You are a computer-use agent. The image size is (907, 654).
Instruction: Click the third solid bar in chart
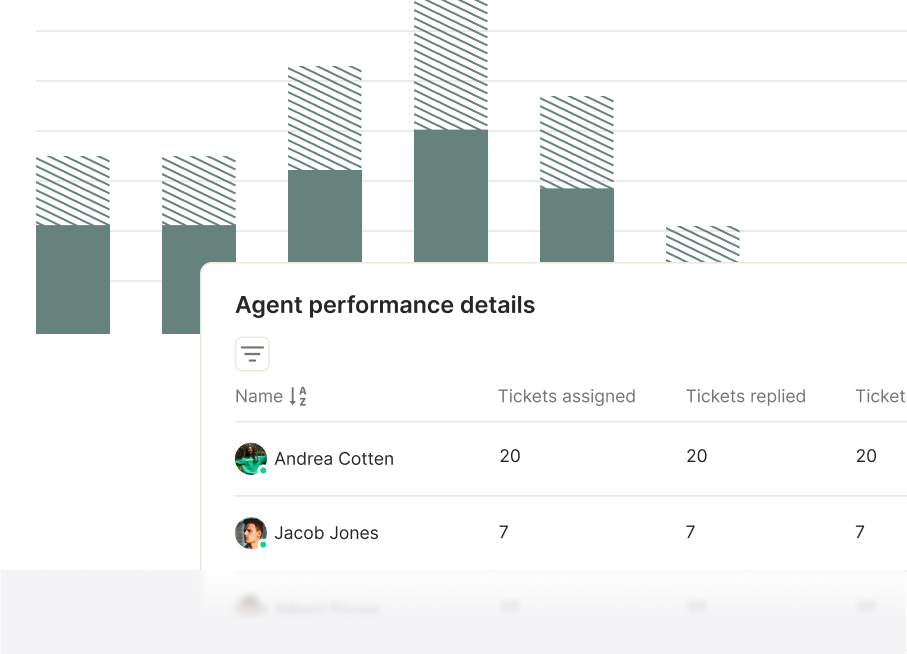click(x=325, y=216)
